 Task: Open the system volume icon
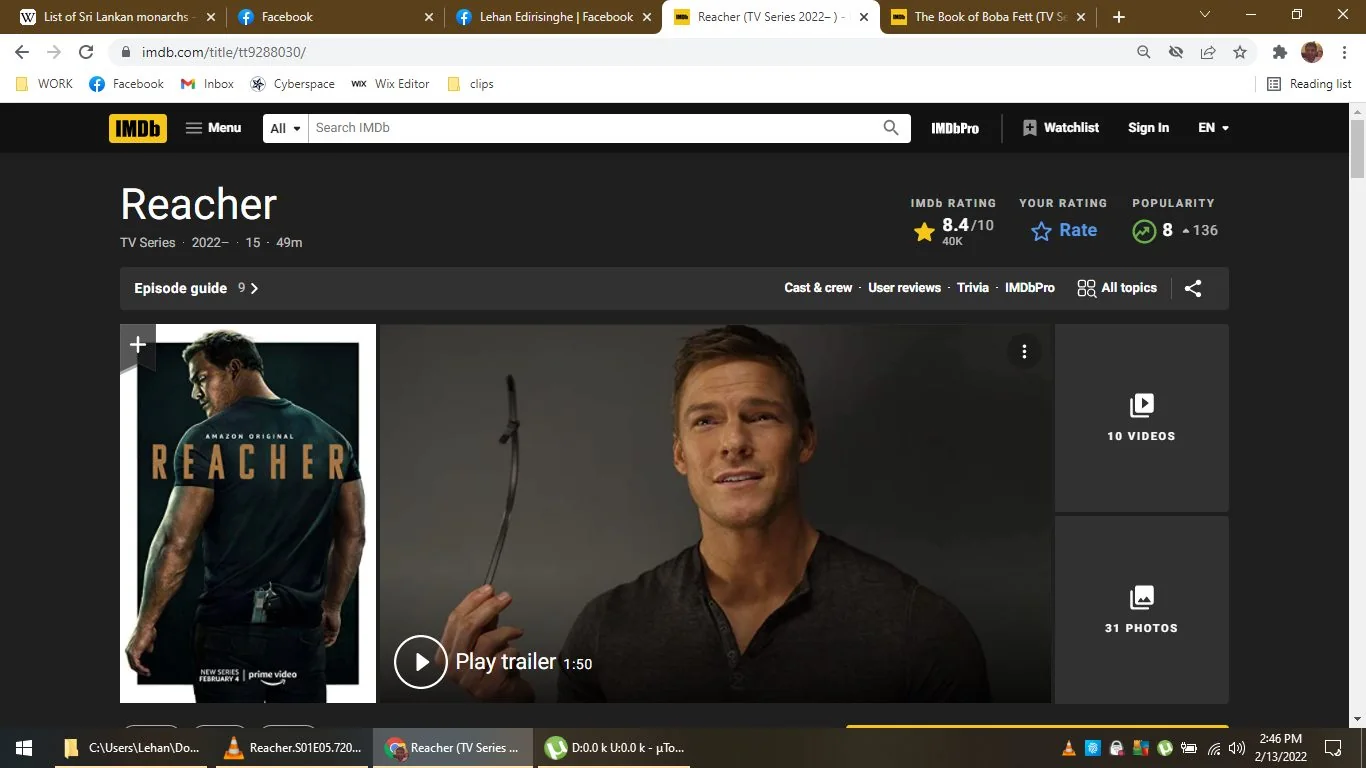pos(1236,748)
